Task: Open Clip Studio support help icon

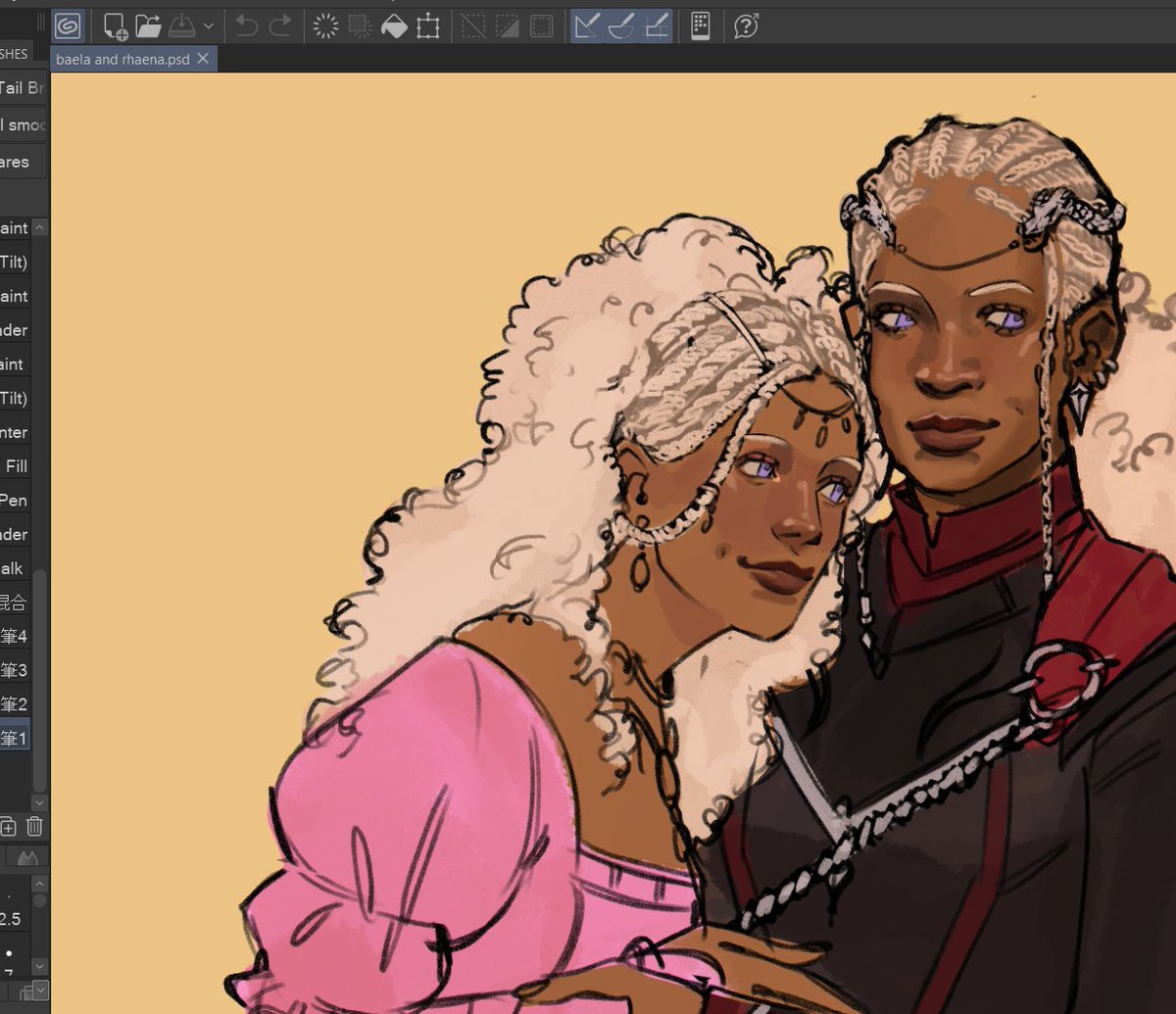Action: (x=747, y=26)
